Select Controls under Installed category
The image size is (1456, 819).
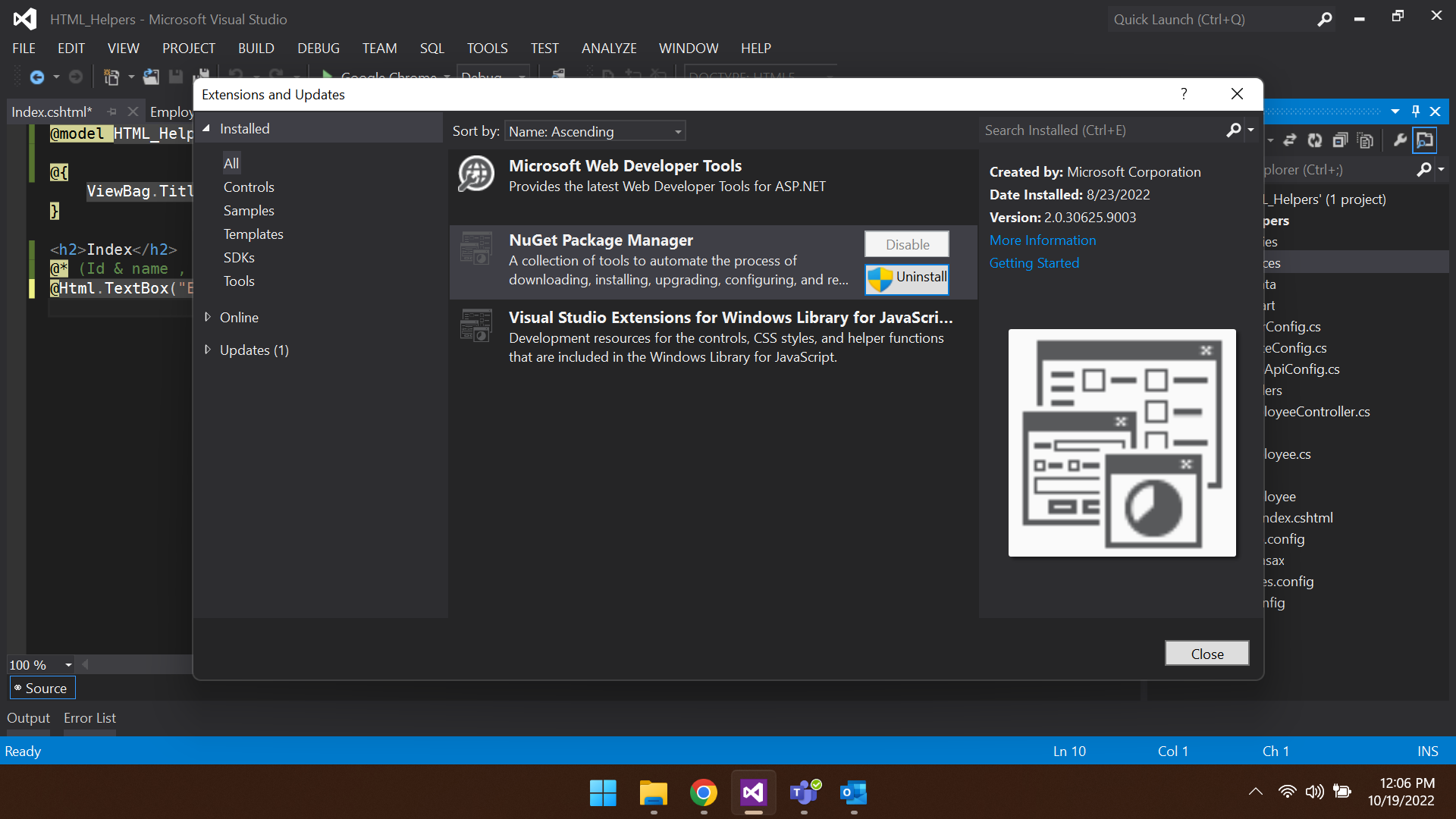(249, 187)
